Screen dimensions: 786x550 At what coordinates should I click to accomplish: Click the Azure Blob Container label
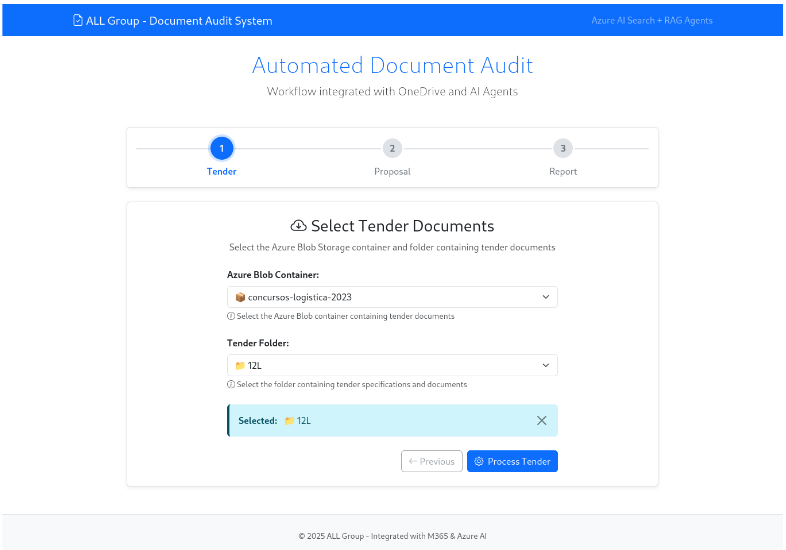273,275
